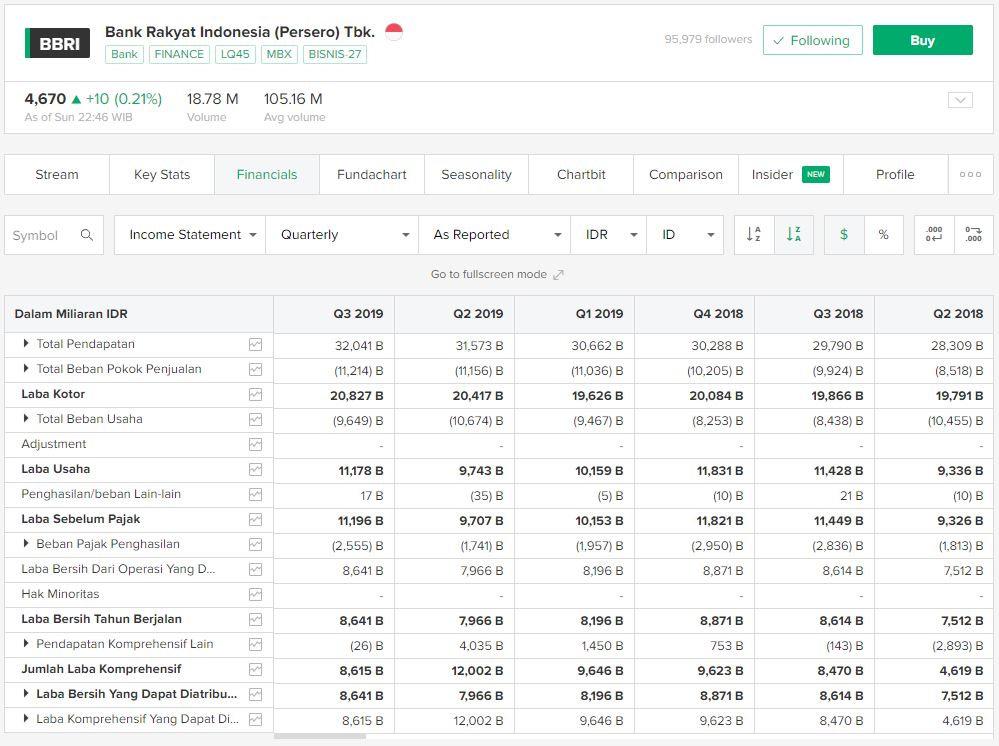Open chart icon for Total Pendapatan row
Viewport: 999px width, 746px height.
(x=255, y=345)
